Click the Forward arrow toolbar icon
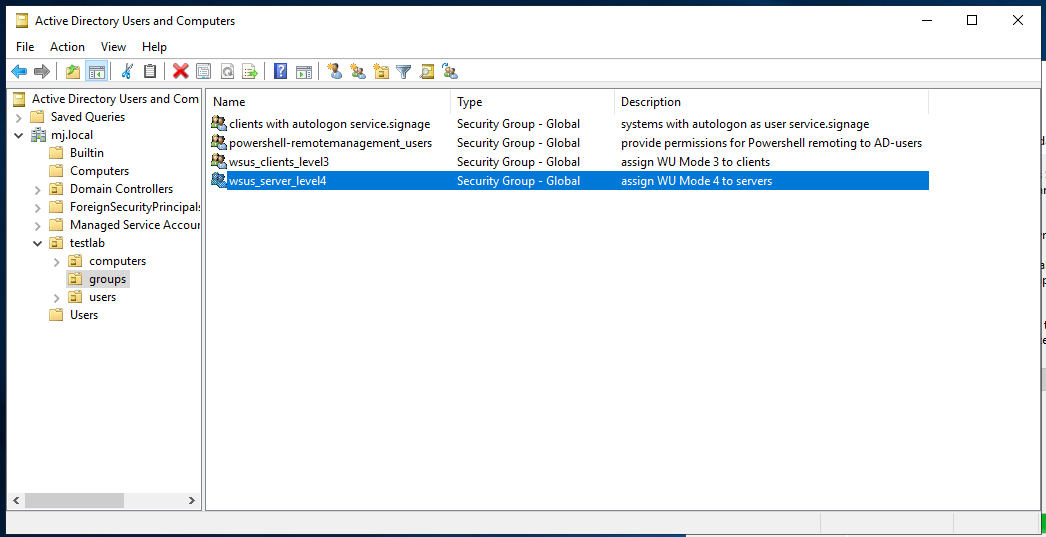This screenshot has width=1046, height=537. (42, 71)
